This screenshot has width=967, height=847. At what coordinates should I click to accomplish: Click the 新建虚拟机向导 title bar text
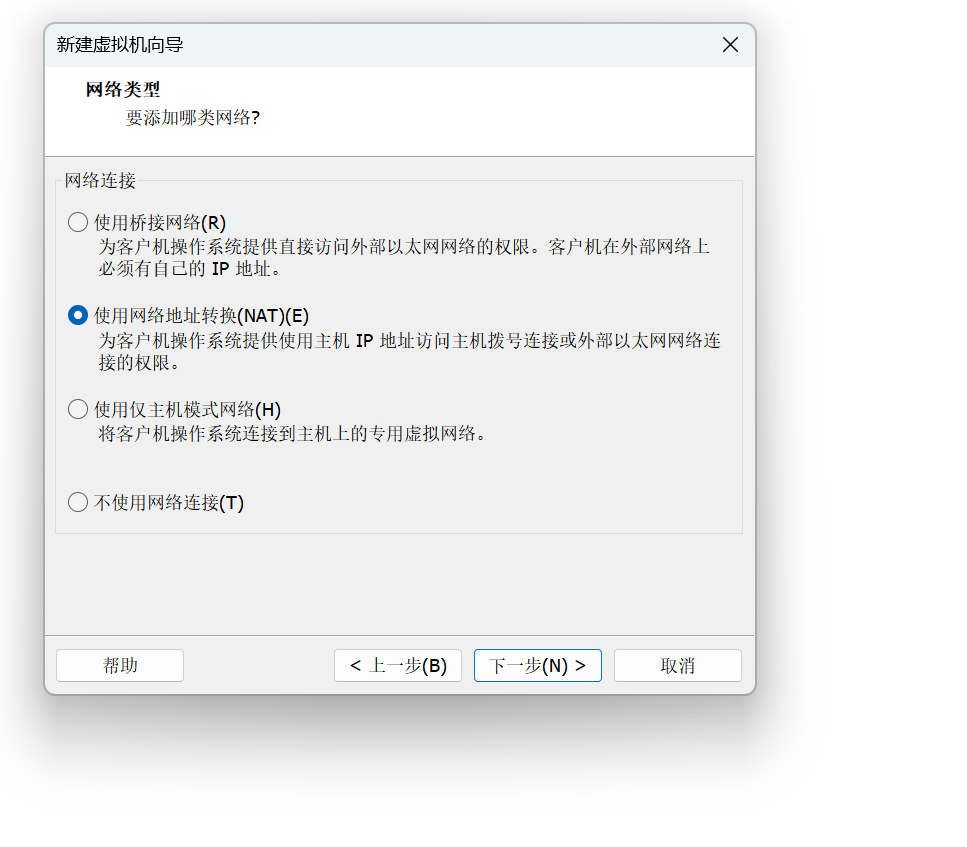pos(120,44)
